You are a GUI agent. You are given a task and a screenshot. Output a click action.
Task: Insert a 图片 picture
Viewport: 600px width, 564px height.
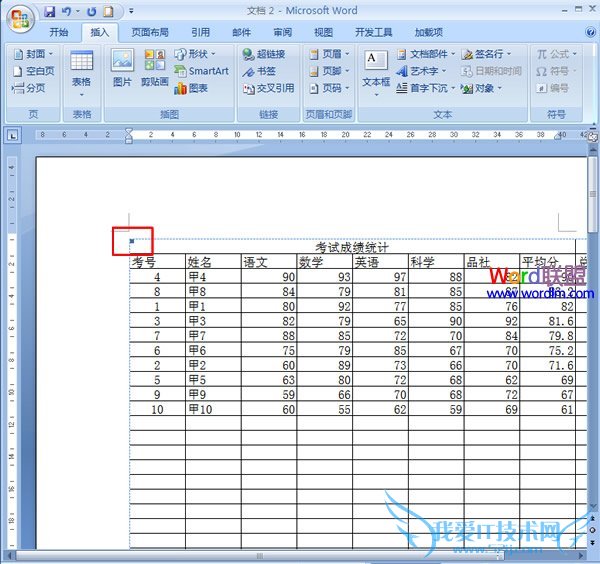pos(122,67)
